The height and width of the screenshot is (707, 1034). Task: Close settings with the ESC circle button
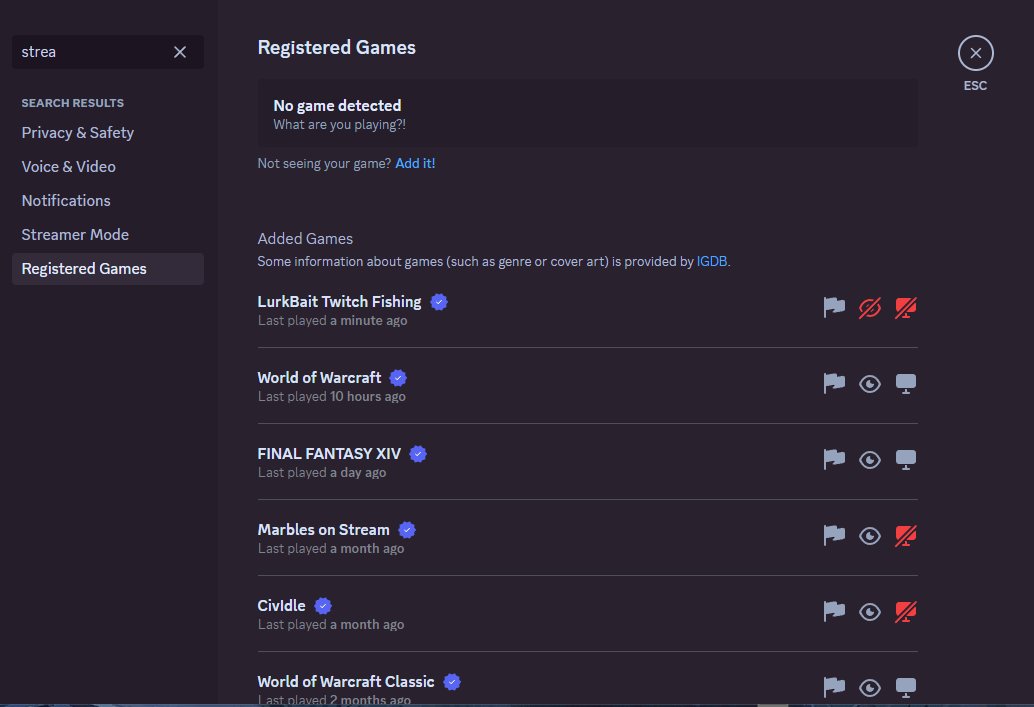tap(975, 53)
